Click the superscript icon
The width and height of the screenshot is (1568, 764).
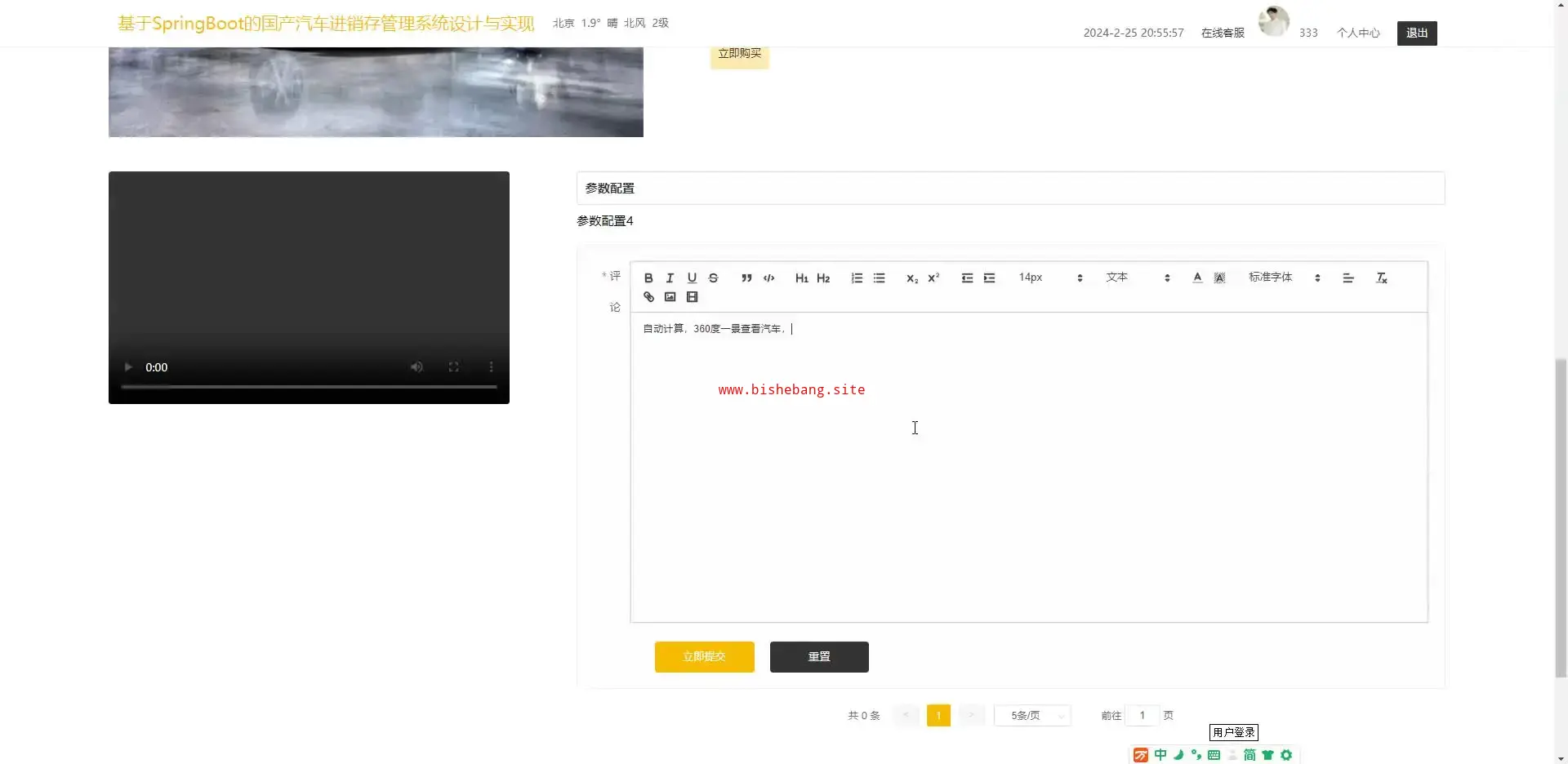pyautogui.click(x=933, y=278)
